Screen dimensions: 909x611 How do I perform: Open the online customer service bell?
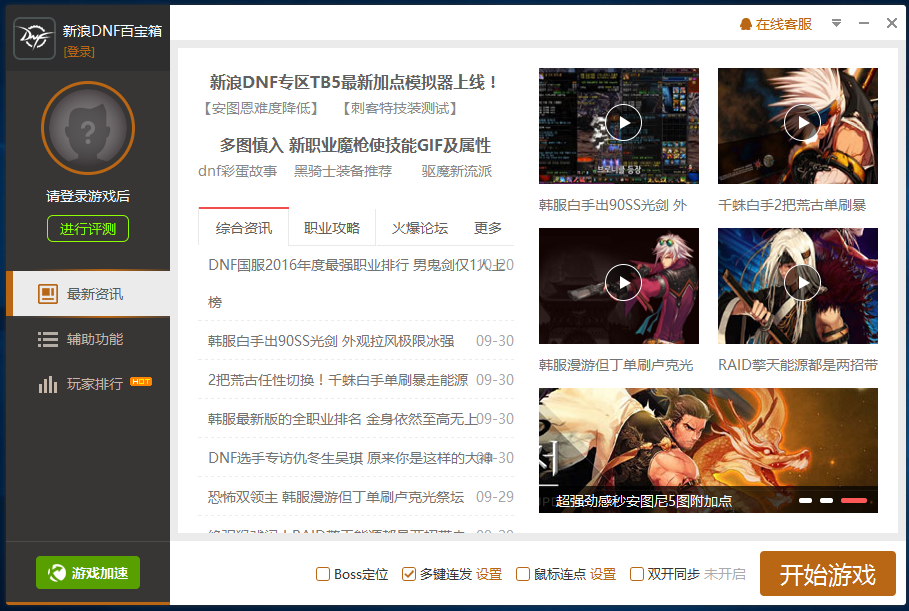tap(746, 24)
